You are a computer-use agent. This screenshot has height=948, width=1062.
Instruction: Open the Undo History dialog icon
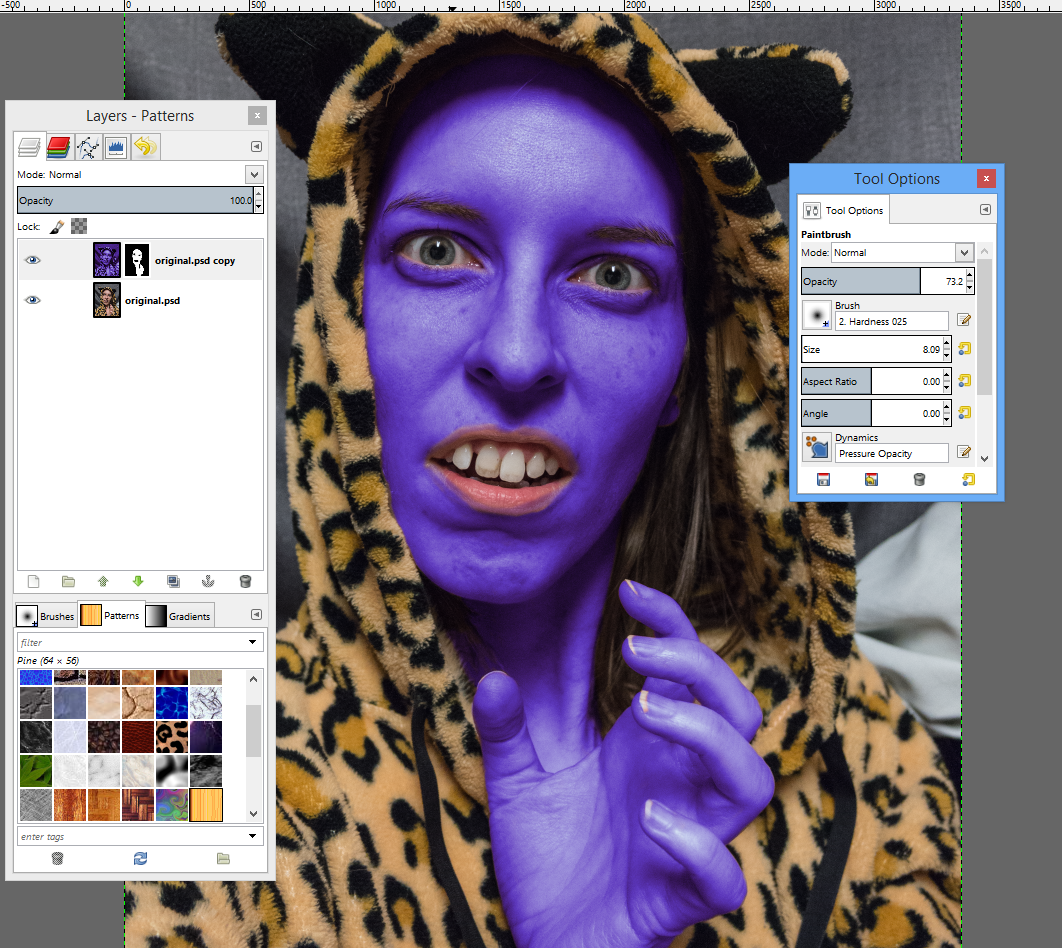145,146
